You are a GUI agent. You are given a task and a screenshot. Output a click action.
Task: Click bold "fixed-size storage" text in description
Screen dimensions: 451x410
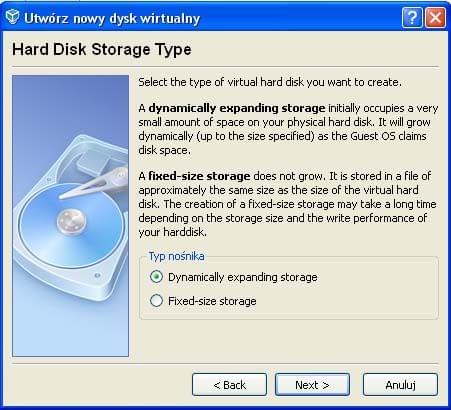coord(199,176)
